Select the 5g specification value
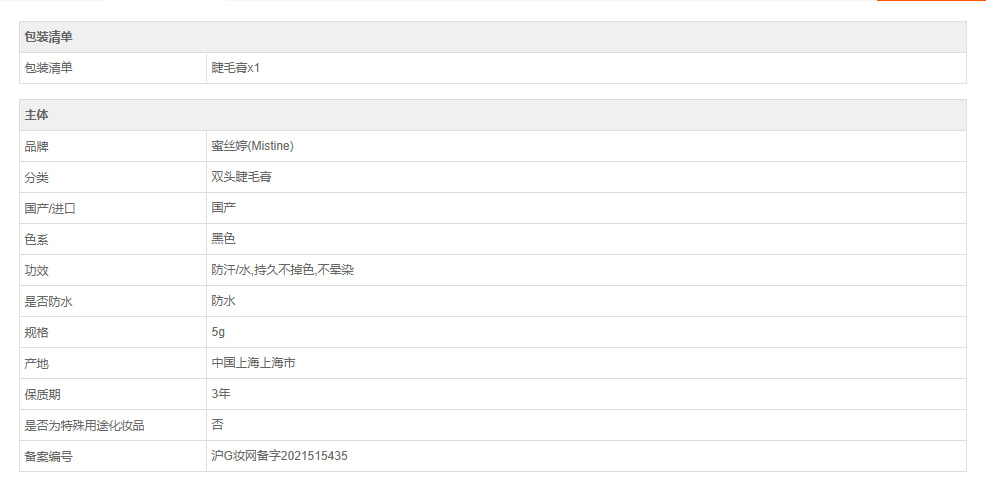Image resolution: width=986 pixels, height=490 pixels. [218, 332]
